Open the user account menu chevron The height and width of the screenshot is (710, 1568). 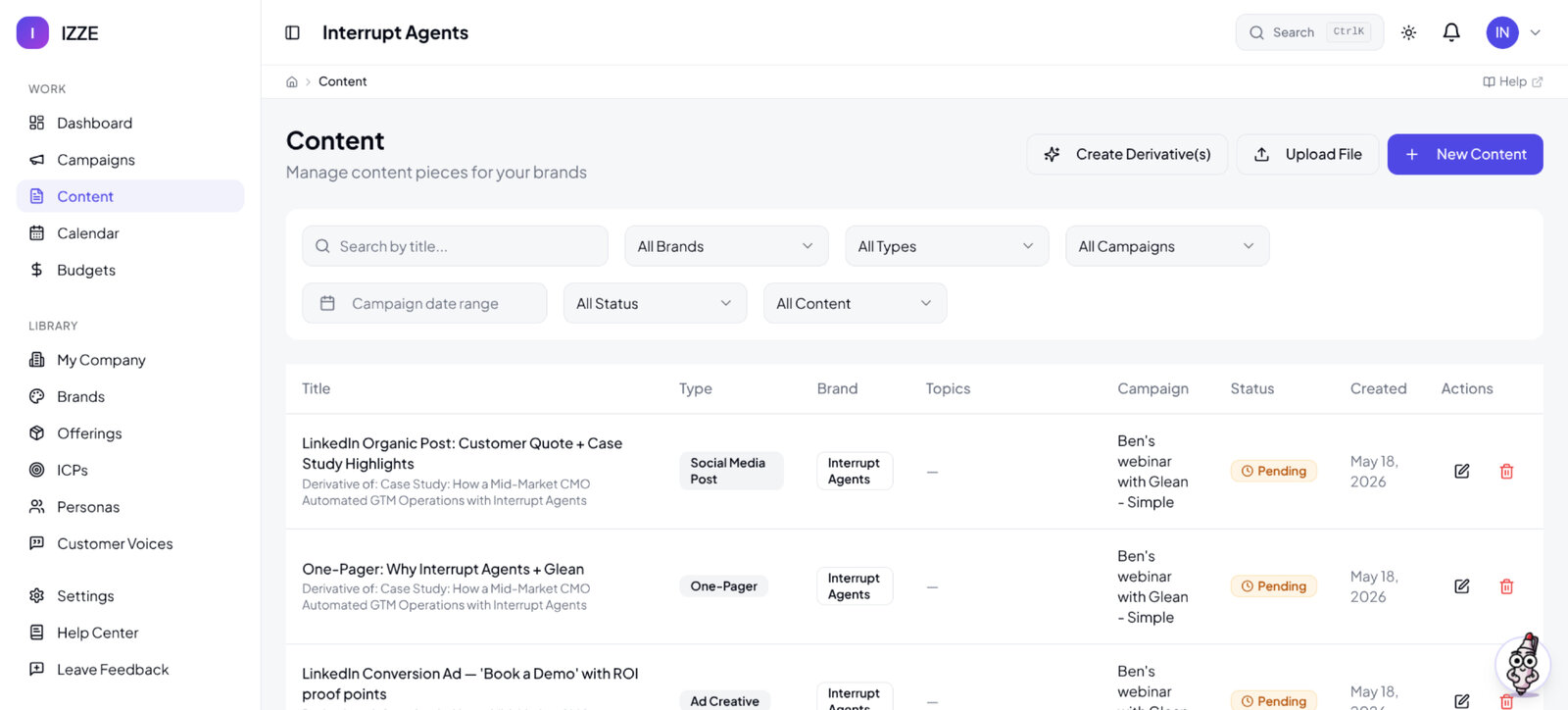1536,32
